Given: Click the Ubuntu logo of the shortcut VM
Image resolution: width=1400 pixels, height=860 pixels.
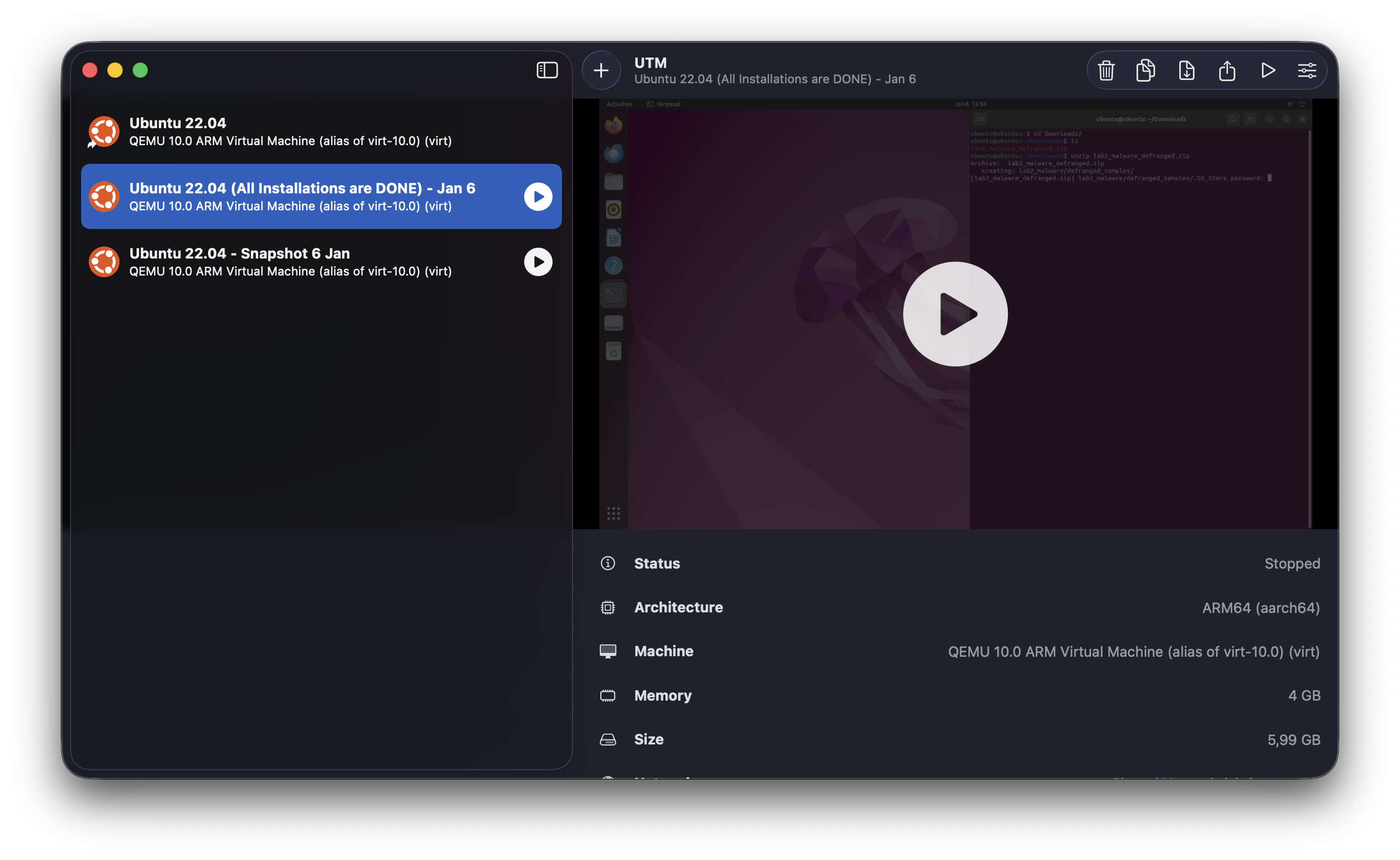Looking at the screenshot, I should pyautogui.click(x=104, y=131).
